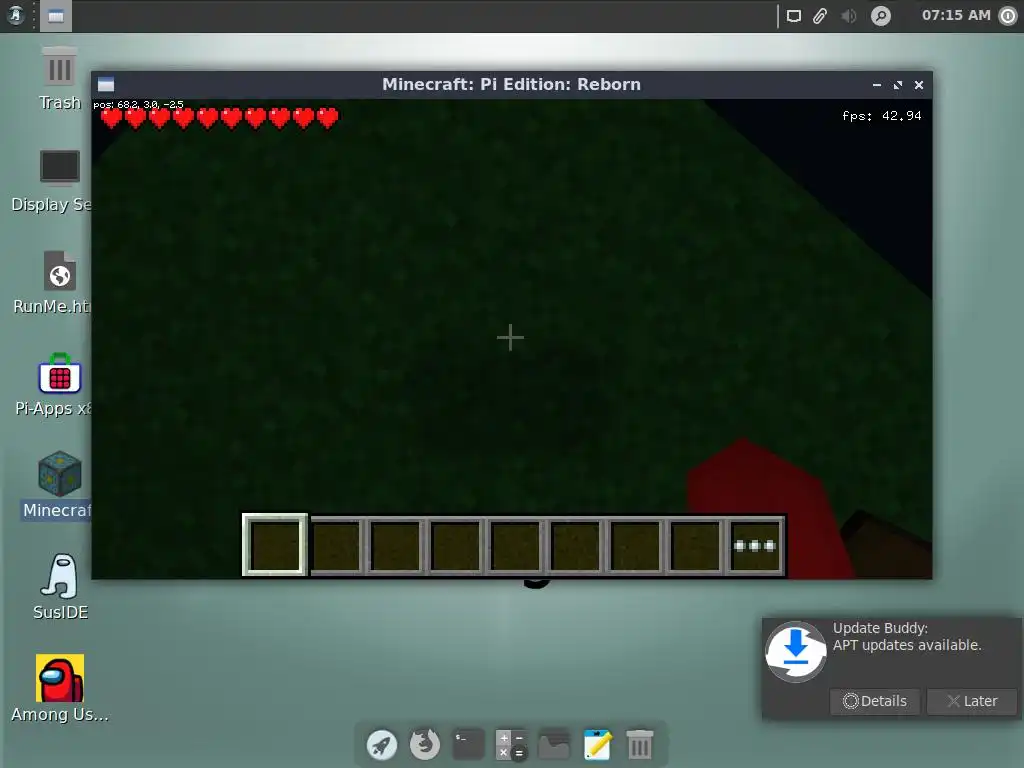Click the volume speaker tray icon
The width and height of the screenshot is (1024, 768).
tap(848, 16)
